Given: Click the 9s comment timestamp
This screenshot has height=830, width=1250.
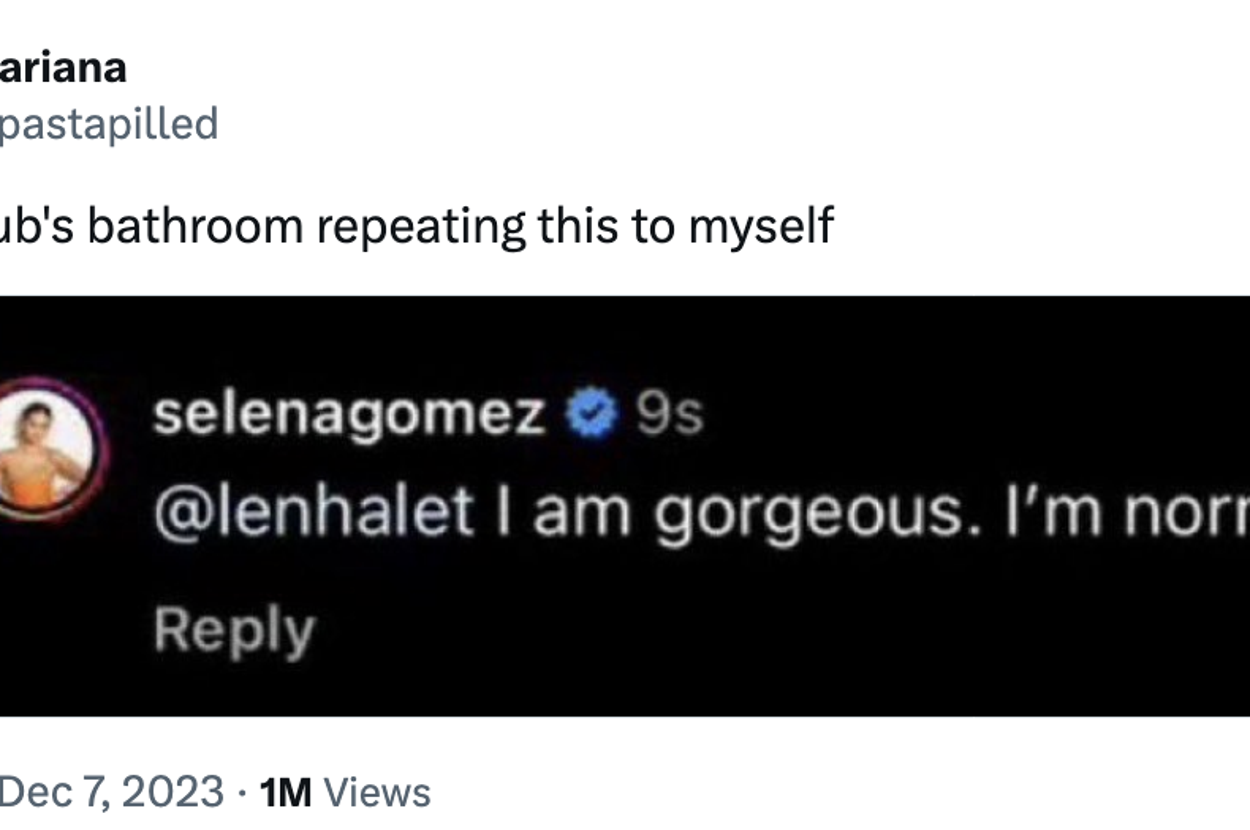Looking at the screenshot, I should point(670,415).
